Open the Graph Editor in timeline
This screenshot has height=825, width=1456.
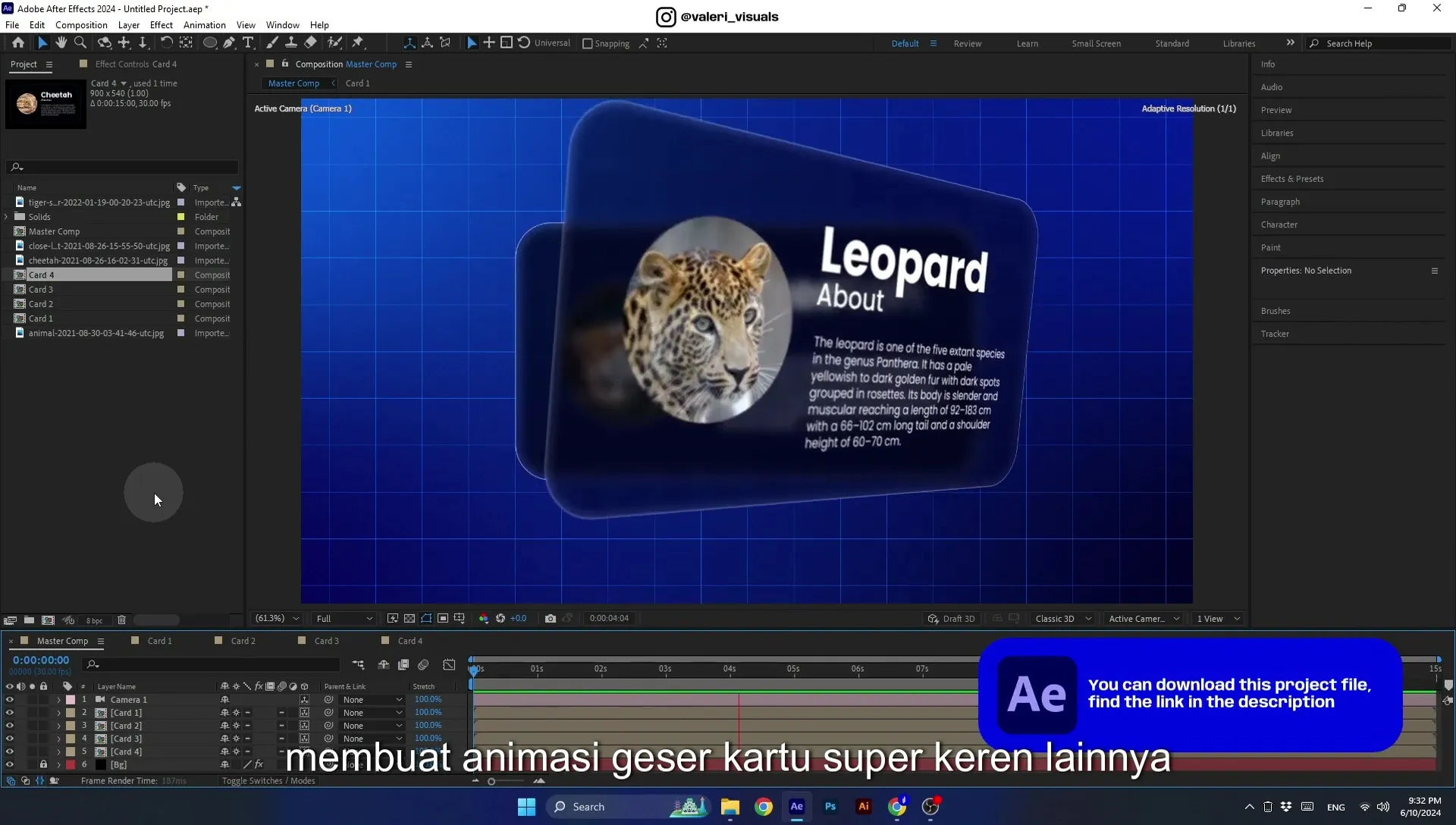(x=450, y=665)
